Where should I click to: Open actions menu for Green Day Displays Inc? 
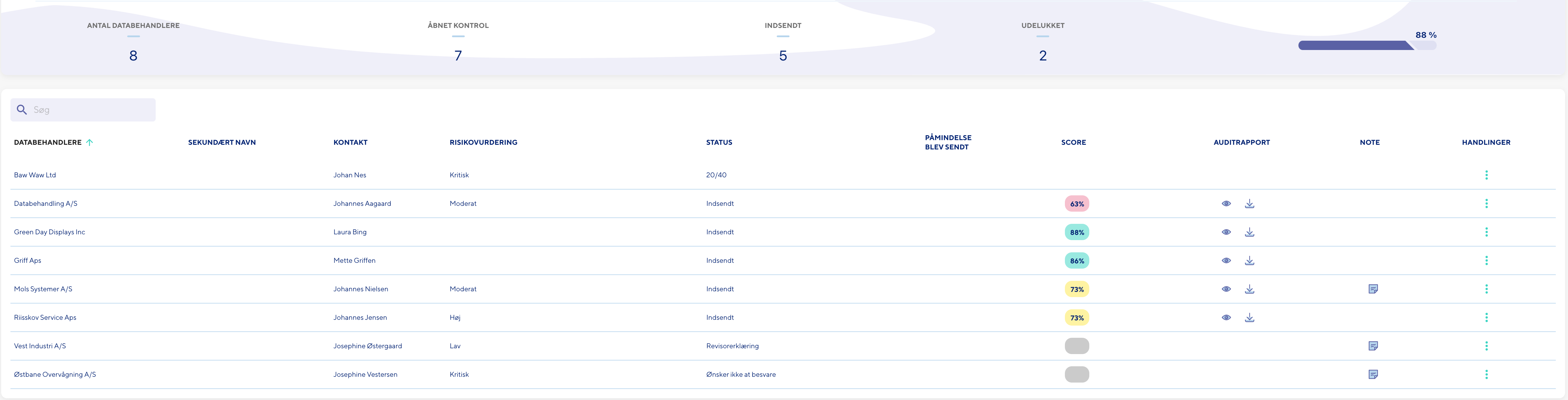click(1486, 232)
